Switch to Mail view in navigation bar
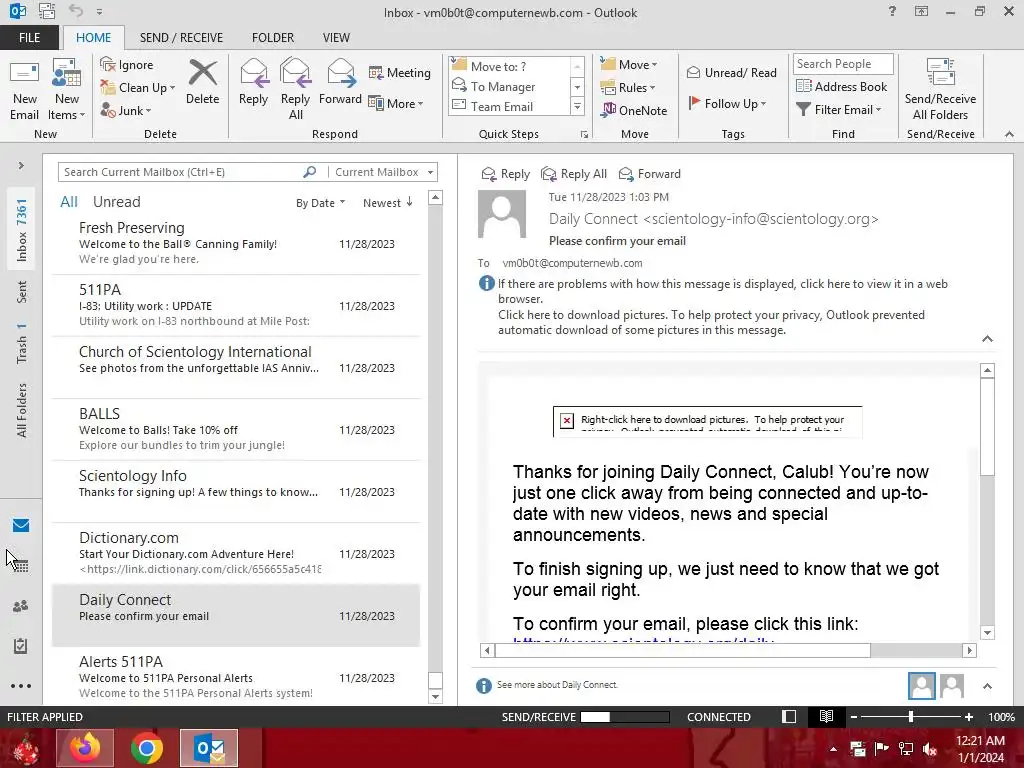The image size is (1024, 768). (21, 526)
